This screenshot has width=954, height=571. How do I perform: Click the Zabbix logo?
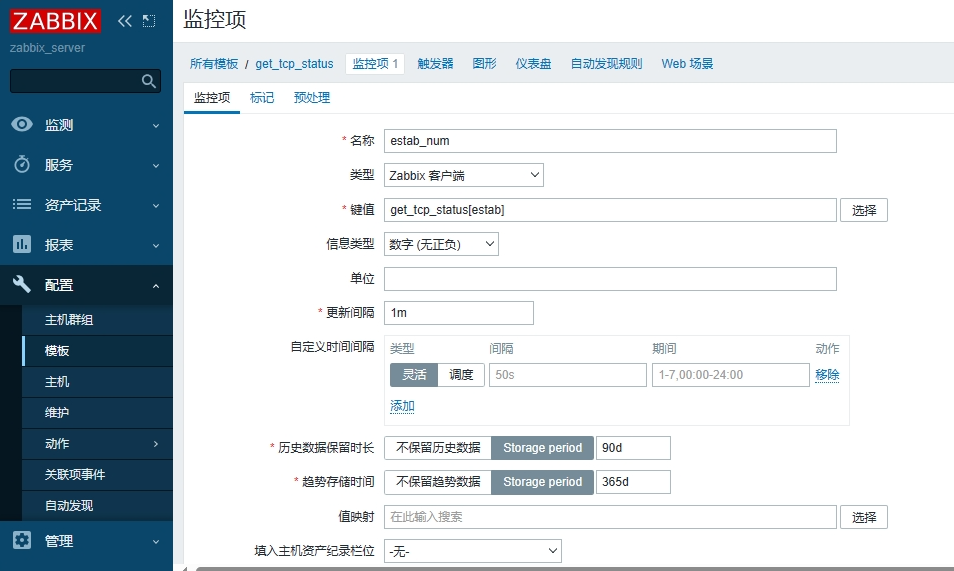click(x=55, y=21)
